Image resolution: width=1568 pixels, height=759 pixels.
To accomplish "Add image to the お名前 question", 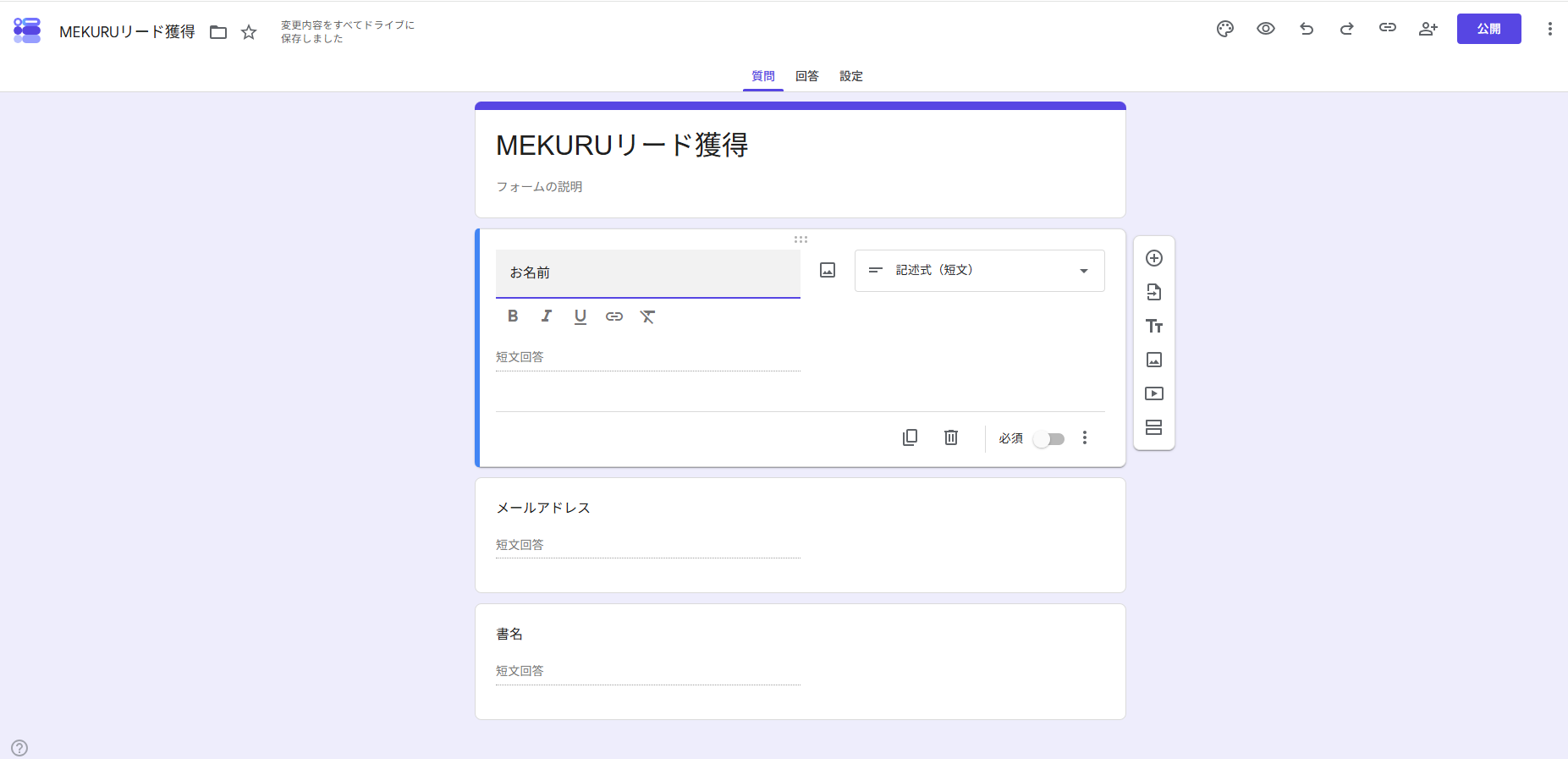I will click(x=828, y=270).
